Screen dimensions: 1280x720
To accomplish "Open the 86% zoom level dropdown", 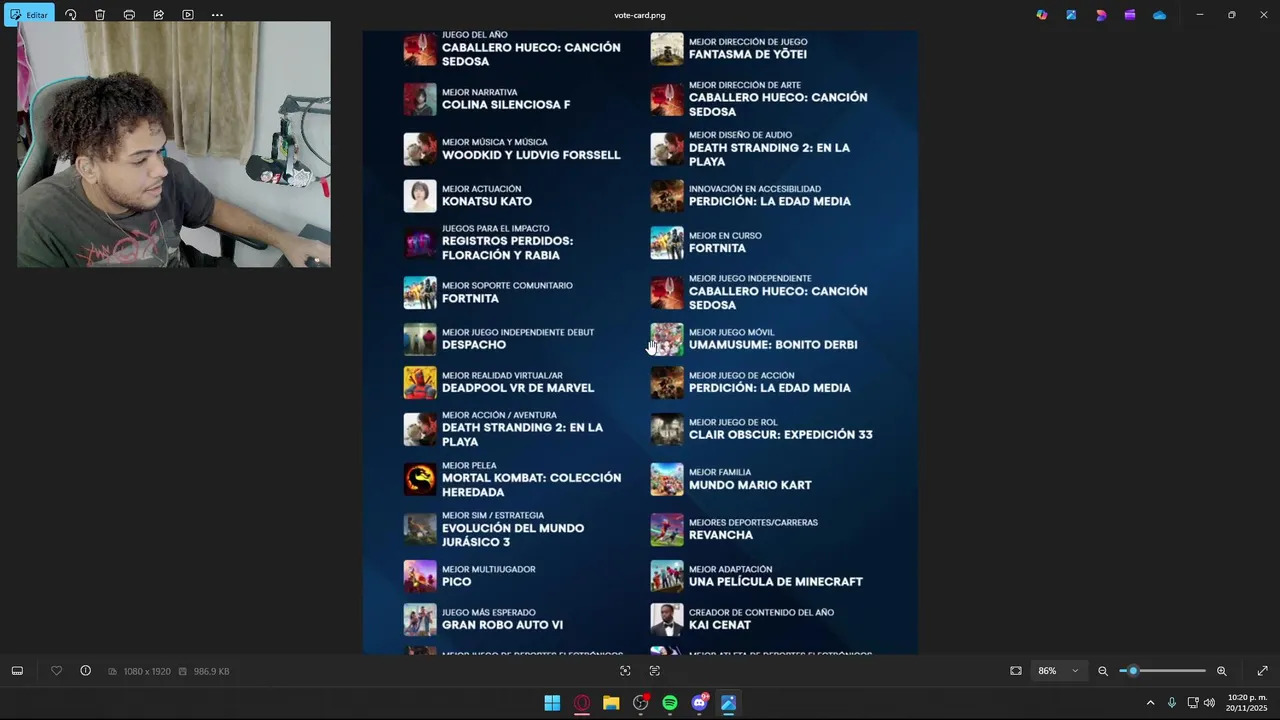I will pos(1059,671).
